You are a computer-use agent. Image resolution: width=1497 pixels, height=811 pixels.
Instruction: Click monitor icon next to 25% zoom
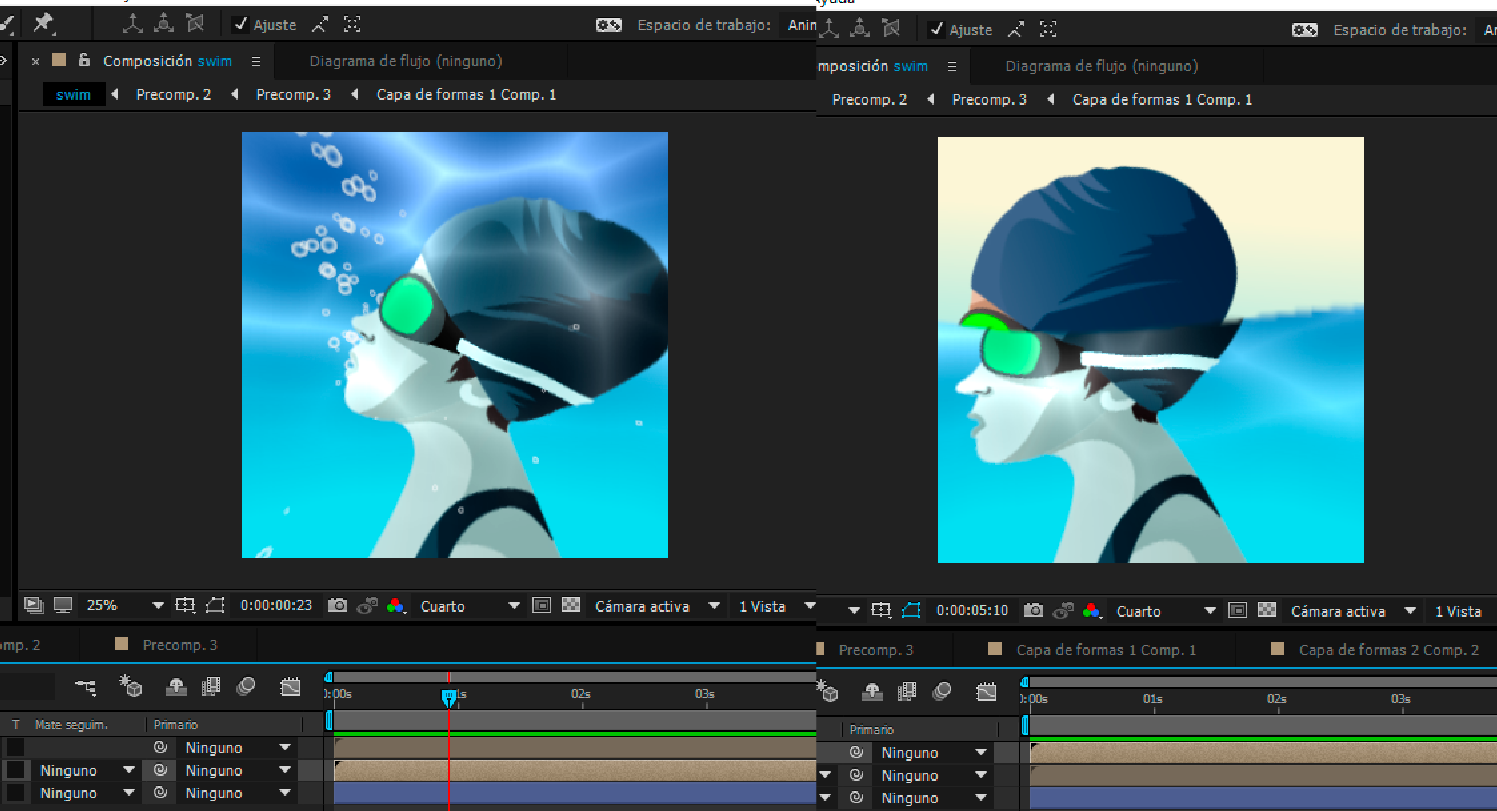coord(63,605)
